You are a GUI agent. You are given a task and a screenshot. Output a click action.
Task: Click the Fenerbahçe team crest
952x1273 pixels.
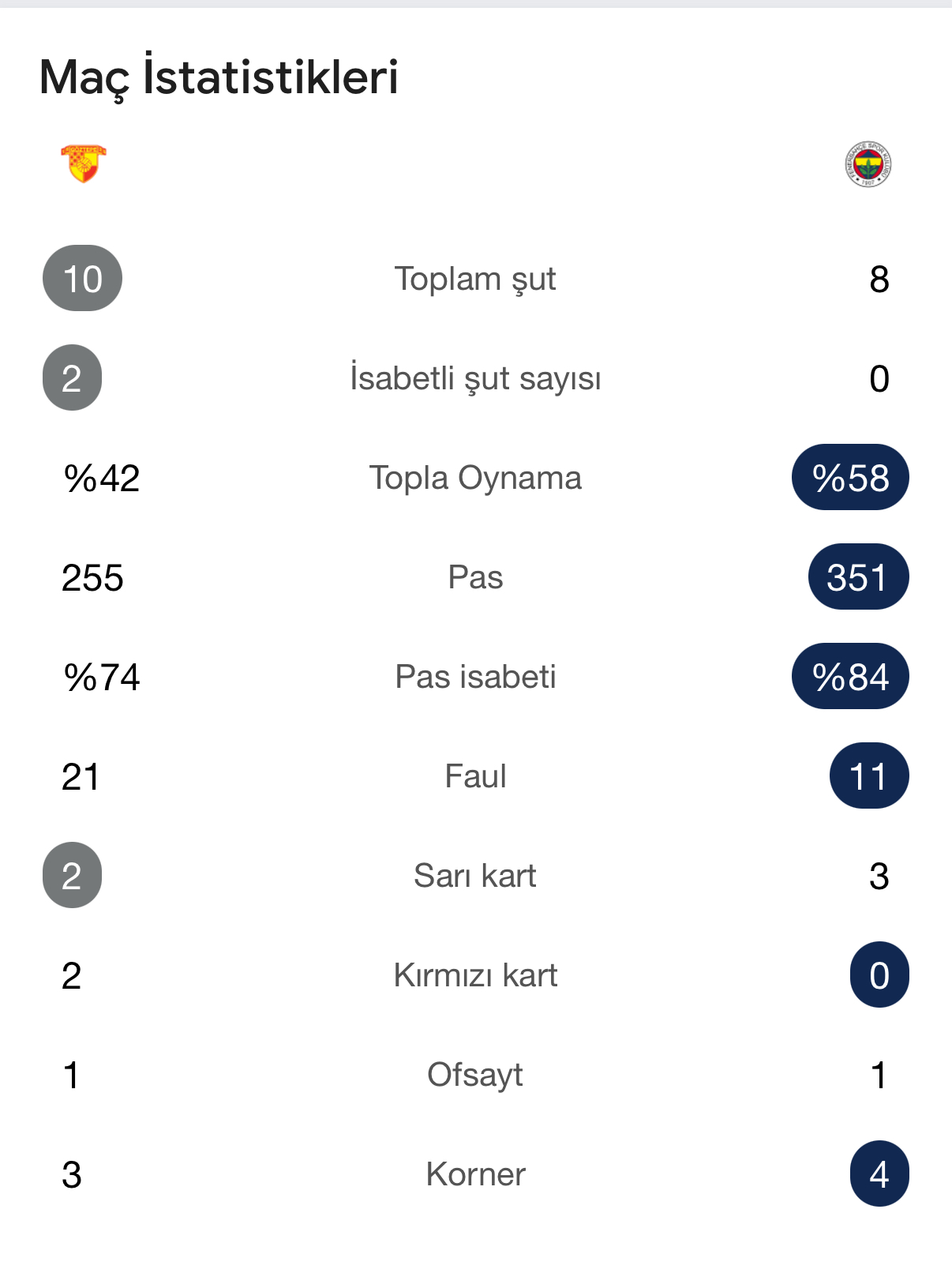(x=868, y=164)
